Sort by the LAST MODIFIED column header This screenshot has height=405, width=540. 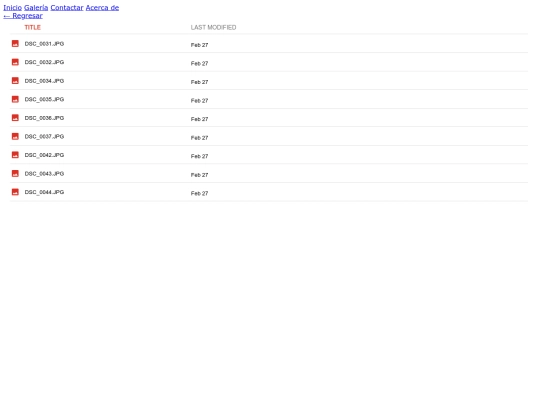click(214, 28)
